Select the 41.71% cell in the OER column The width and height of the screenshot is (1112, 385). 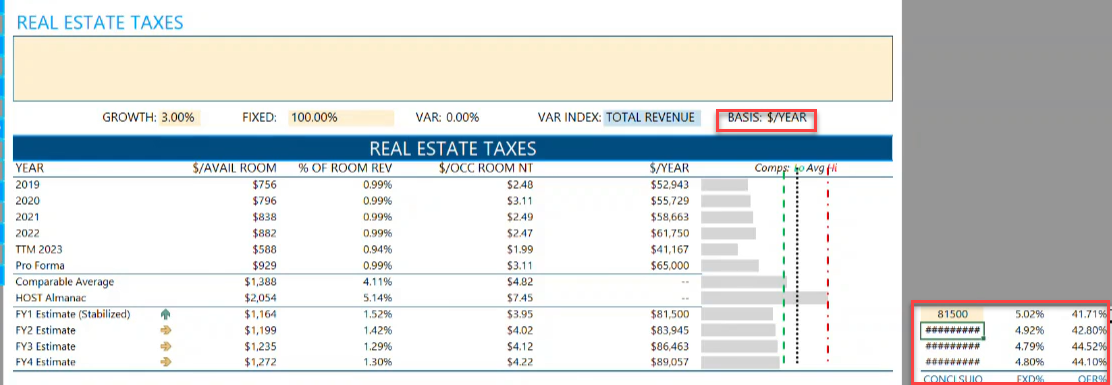[1089, 313]
